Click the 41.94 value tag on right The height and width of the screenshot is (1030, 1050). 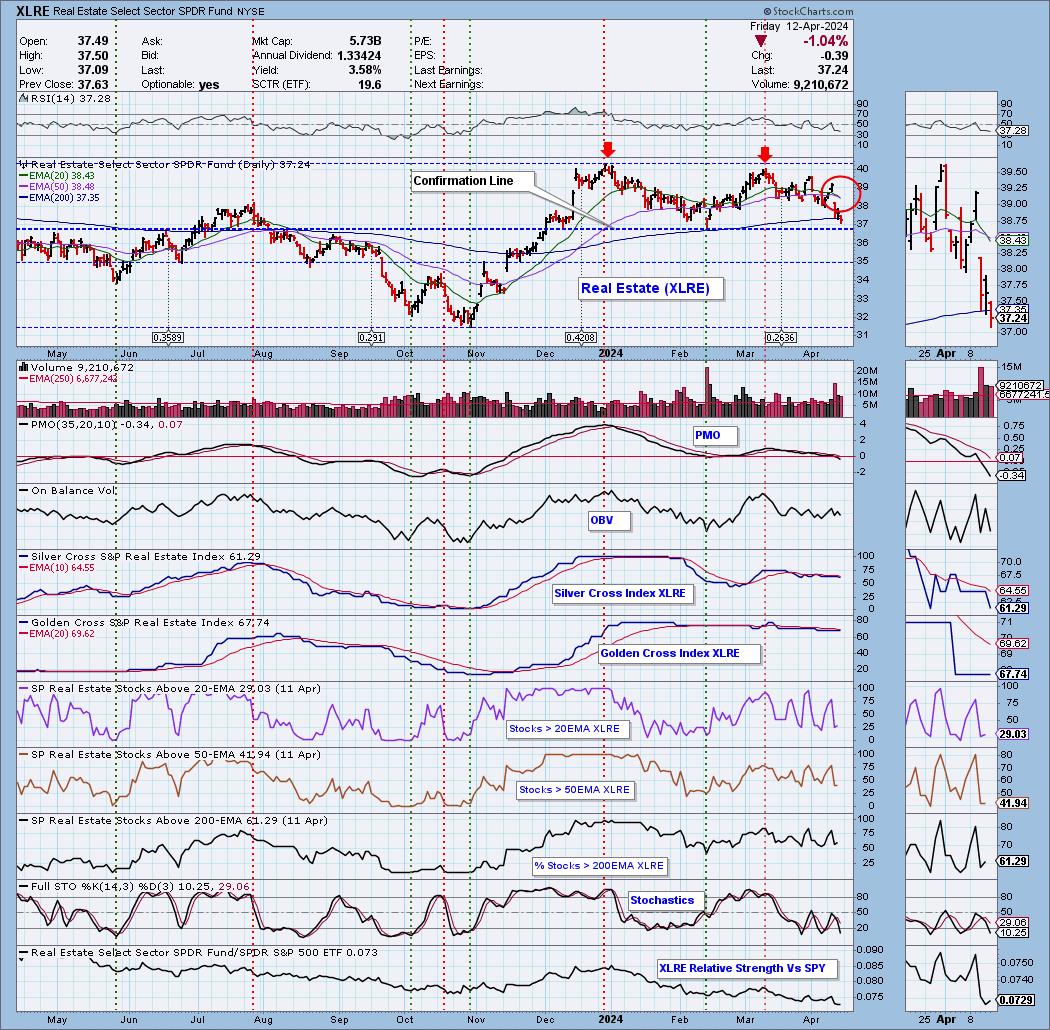[x=1013, y=803]
